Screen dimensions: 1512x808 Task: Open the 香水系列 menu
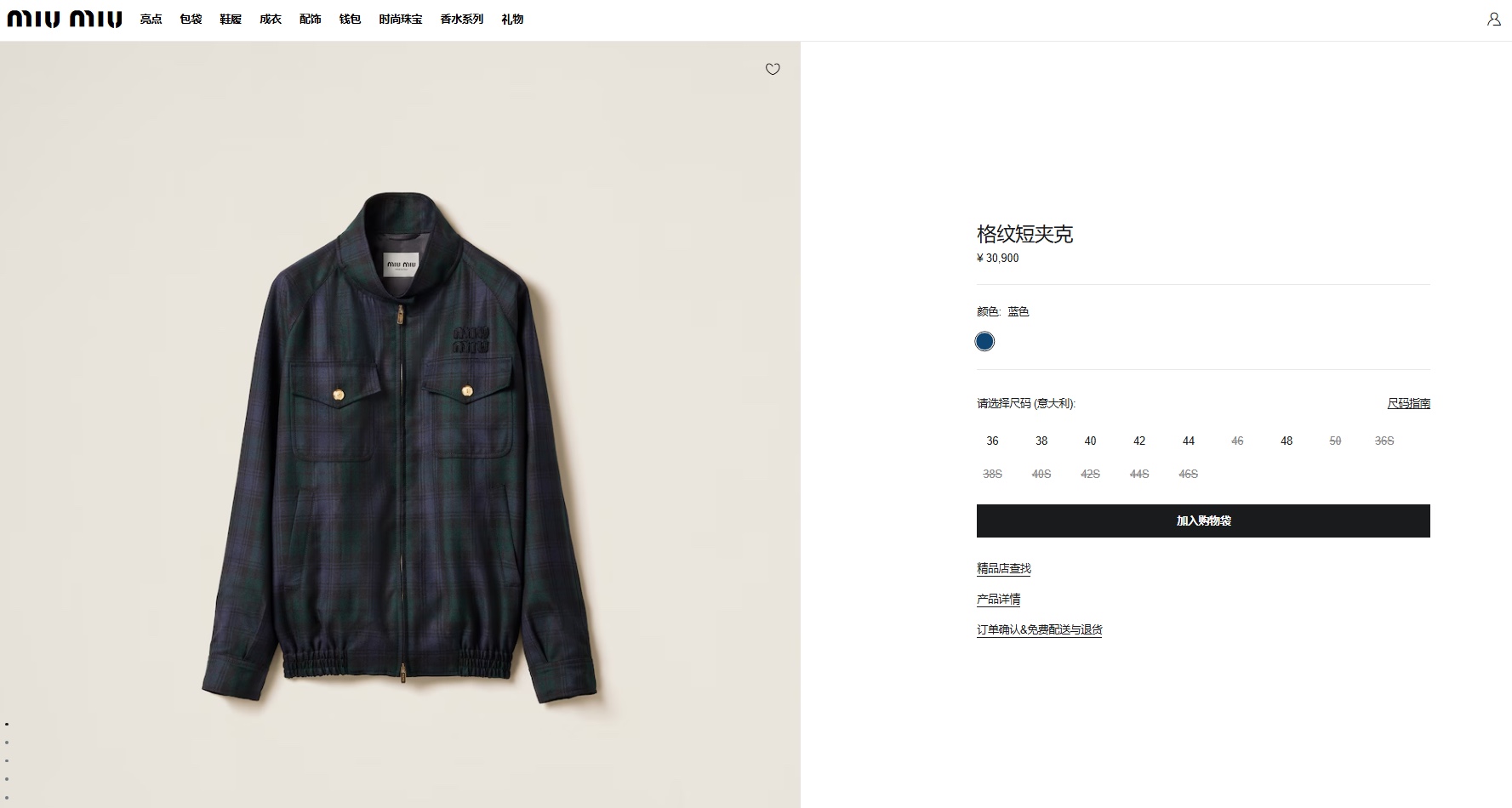[461, 19]
